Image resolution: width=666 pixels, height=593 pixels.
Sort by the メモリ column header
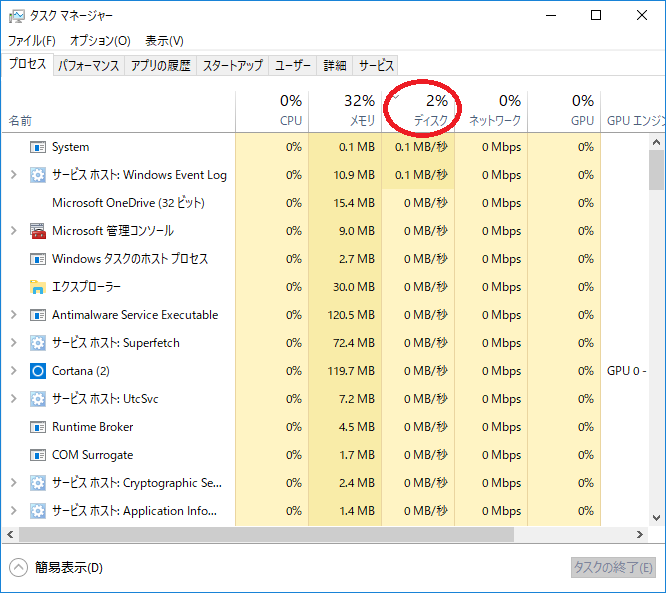tap(345, 111)
